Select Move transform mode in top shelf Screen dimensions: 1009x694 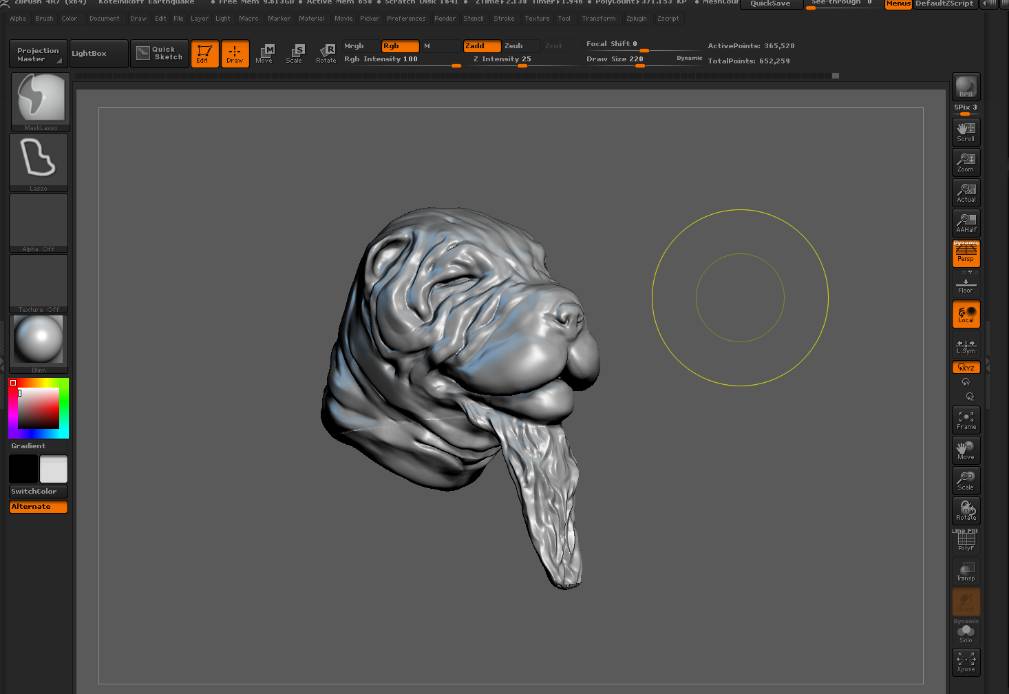pyautogui.click(x=265, y=53)
